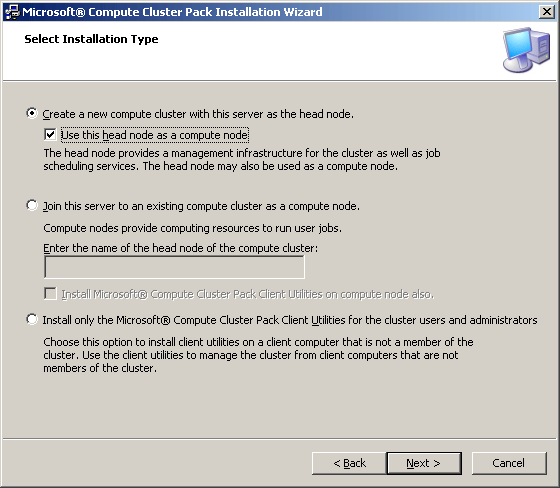Screen dimensions: 560x488
Task: Go to the previous page with Back
Action: (349, 463)
